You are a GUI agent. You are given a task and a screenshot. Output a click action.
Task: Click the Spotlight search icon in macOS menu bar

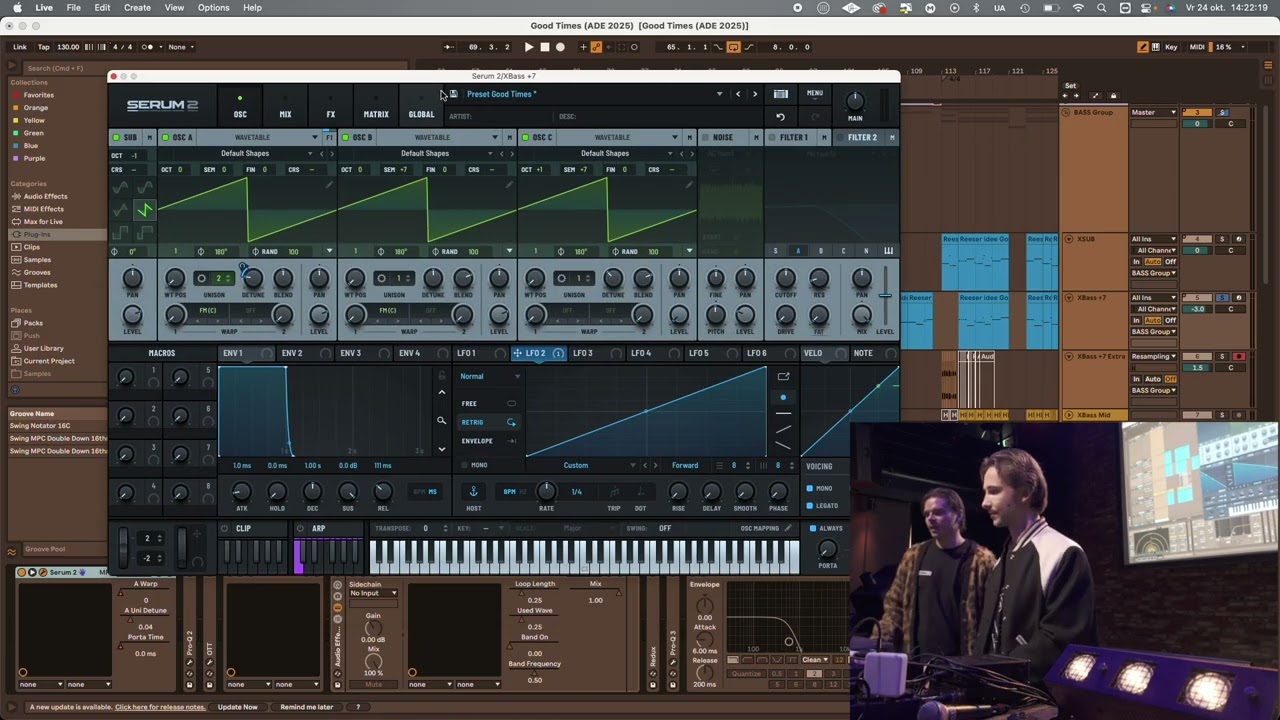1101,8
